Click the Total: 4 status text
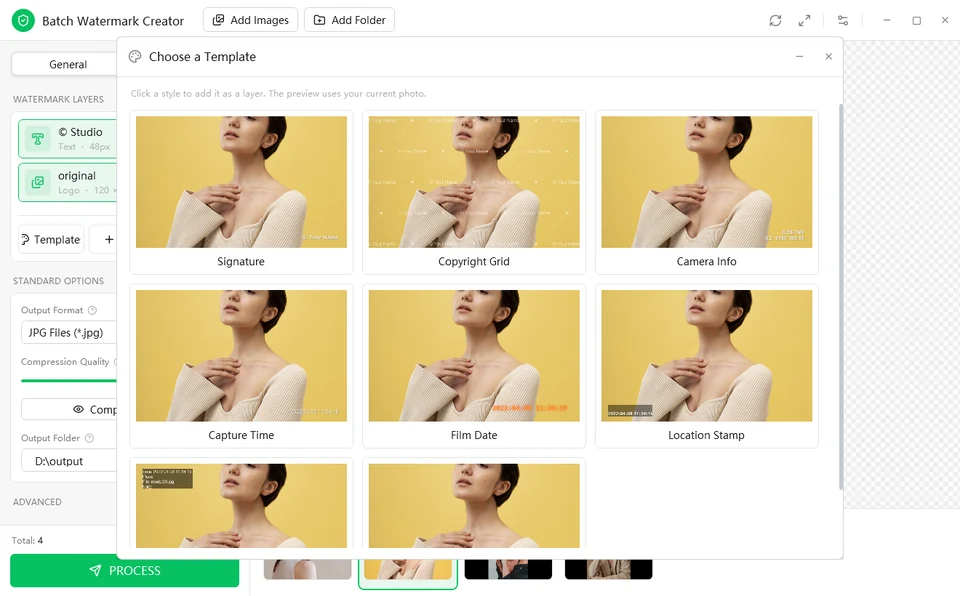 pyautogui.click(x=28, y=540)
